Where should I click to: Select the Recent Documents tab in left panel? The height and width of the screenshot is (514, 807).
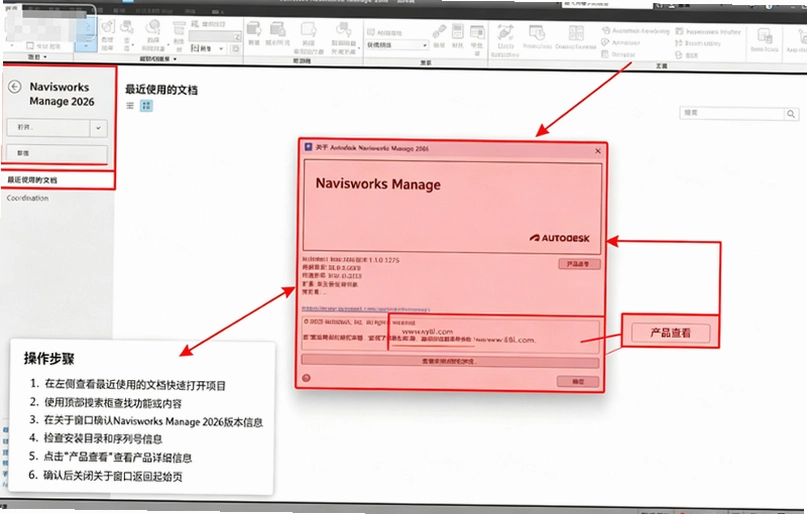58,180
